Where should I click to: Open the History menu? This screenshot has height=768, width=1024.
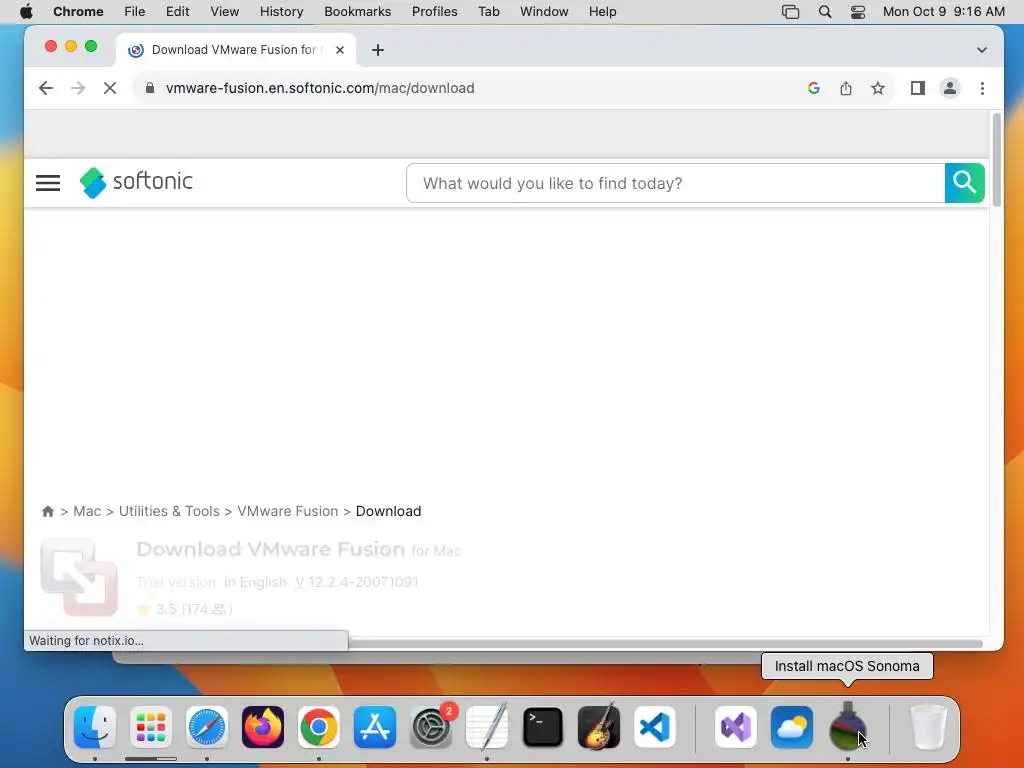(x=281, y=12)
